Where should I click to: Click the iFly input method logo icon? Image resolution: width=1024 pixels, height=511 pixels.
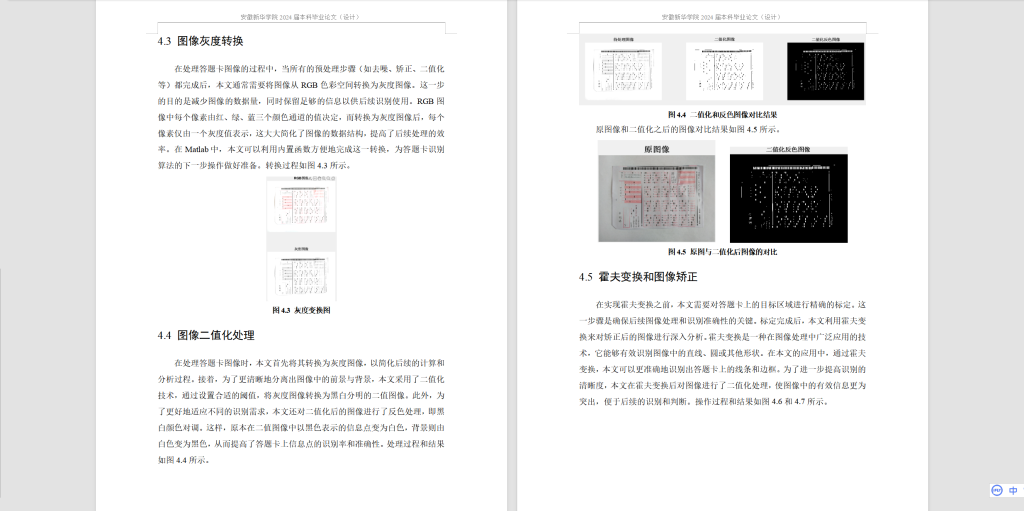tap(997, 490)
